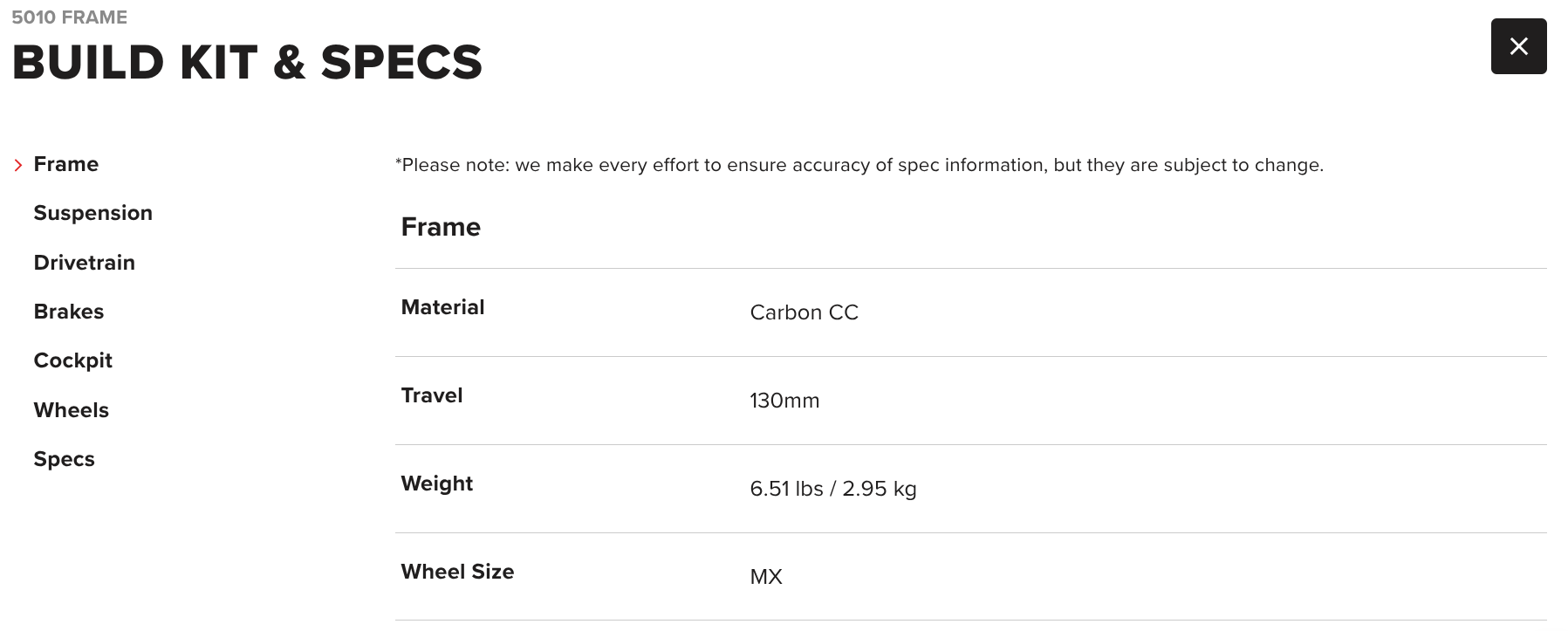Screen dimensions: 1568x631
Task: Click the Weight row label
Action: [436, 484]
